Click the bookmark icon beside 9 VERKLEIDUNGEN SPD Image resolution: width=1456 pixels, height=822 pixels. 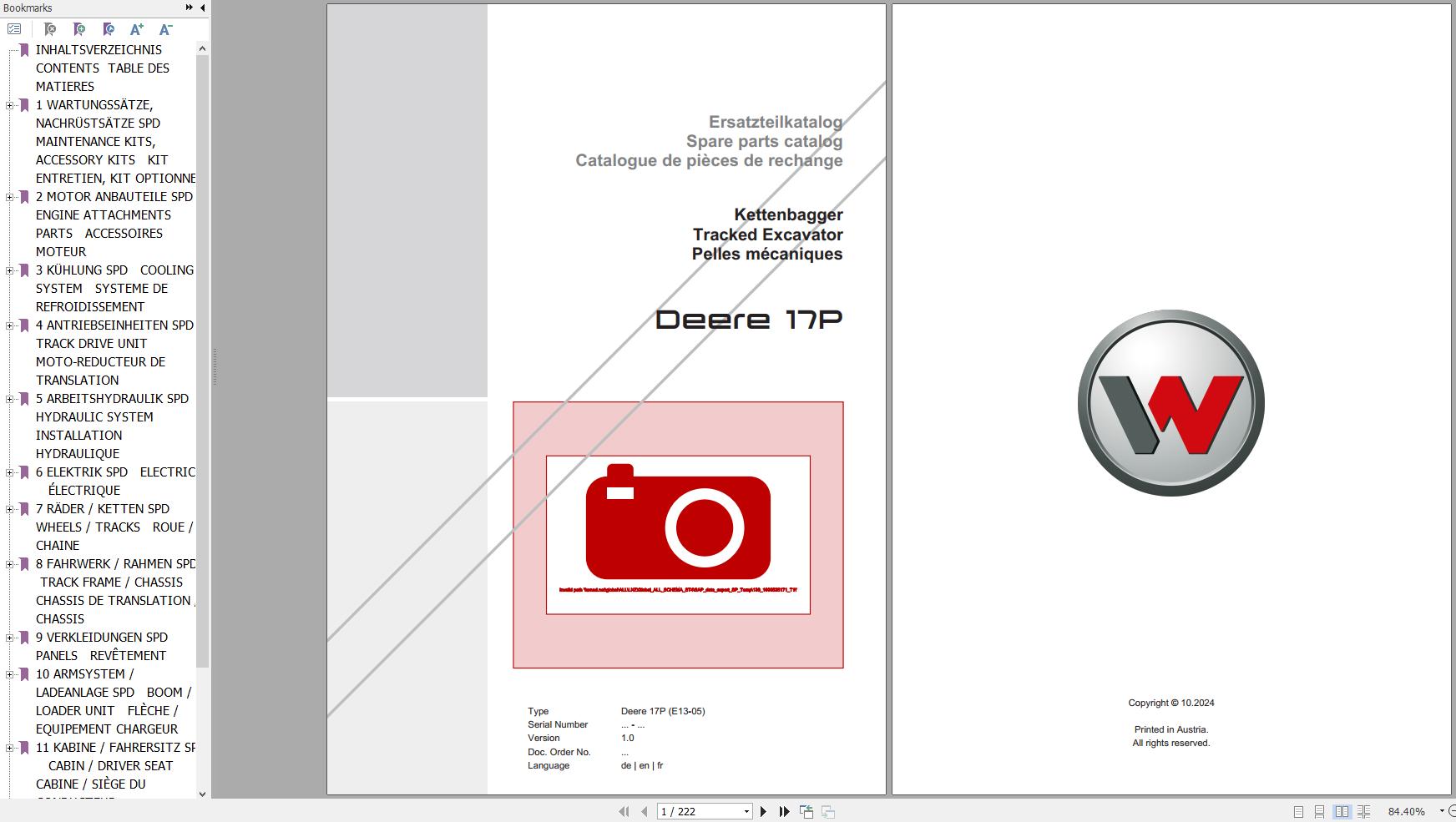(24, 638)
